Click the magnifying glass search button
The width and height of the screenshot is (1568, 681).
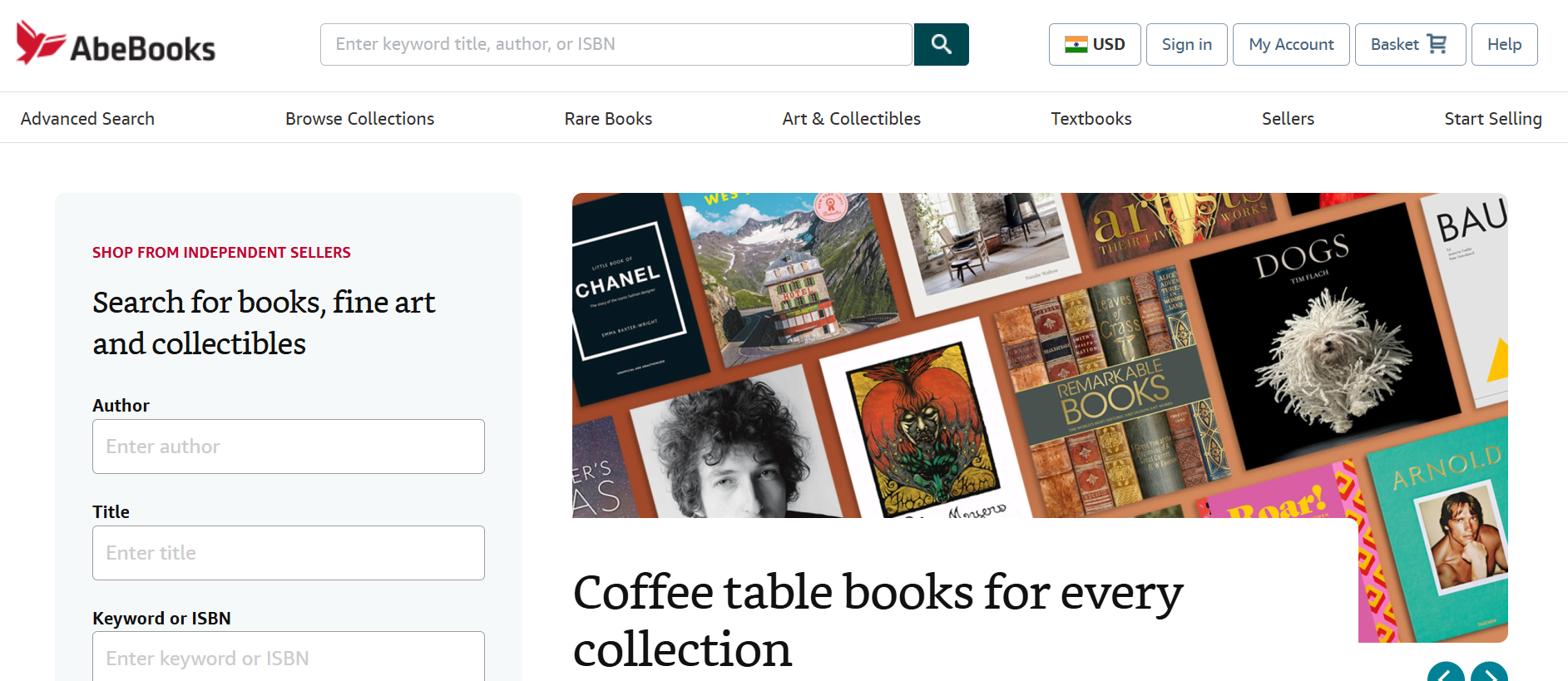[941, 44]
